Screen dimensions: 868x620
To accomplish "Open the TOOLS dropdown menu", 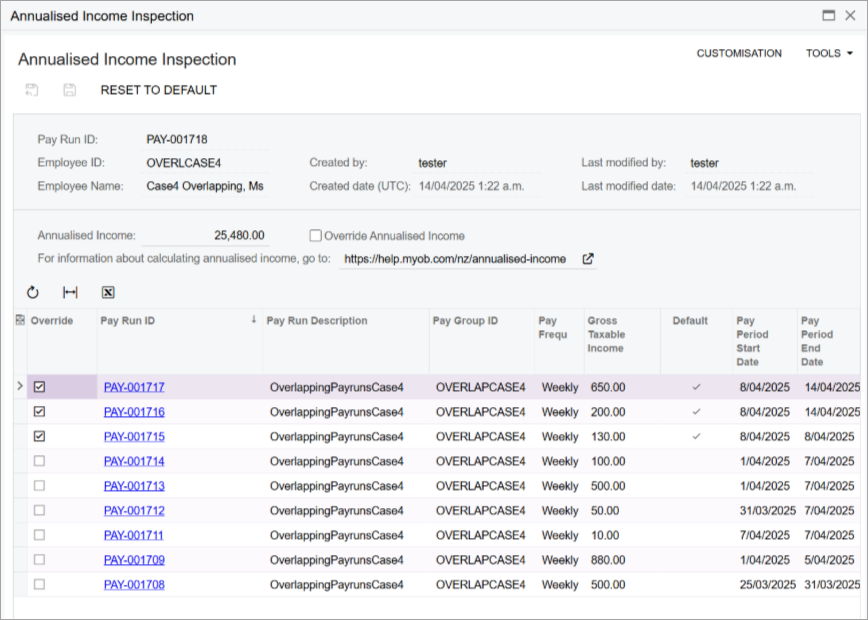I will point(828,53).
